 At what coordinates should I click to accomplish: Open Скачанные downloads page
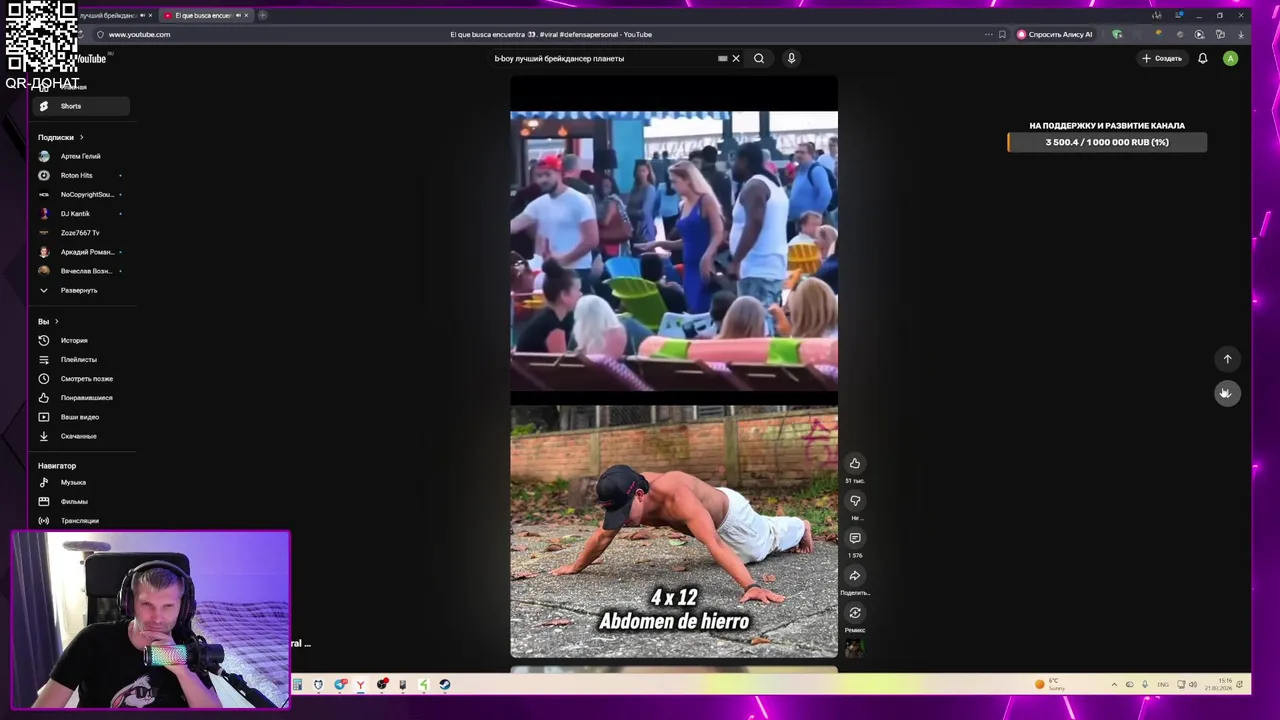tap(82, 436)
